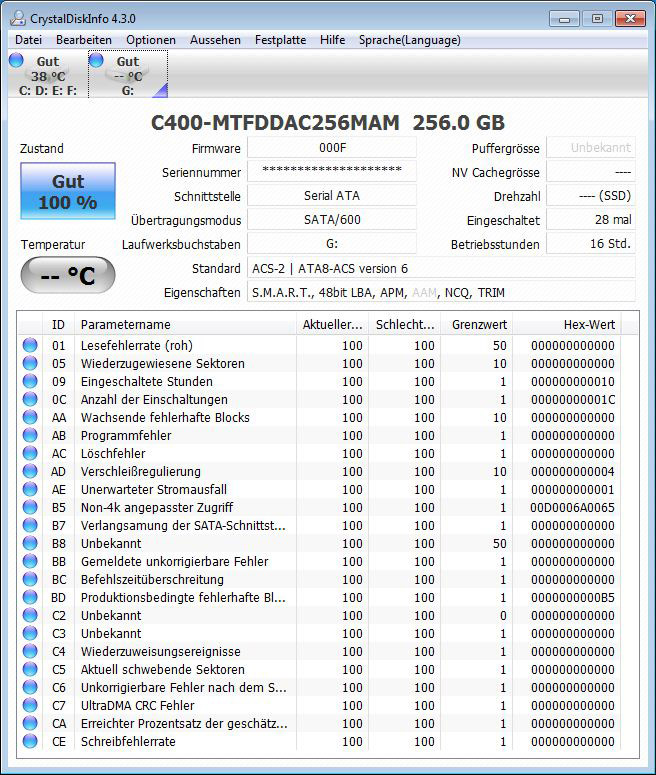This screenshot has height=775, width=656.
Task: Click the Aktueller... column header
Action: tap(332, 325)
